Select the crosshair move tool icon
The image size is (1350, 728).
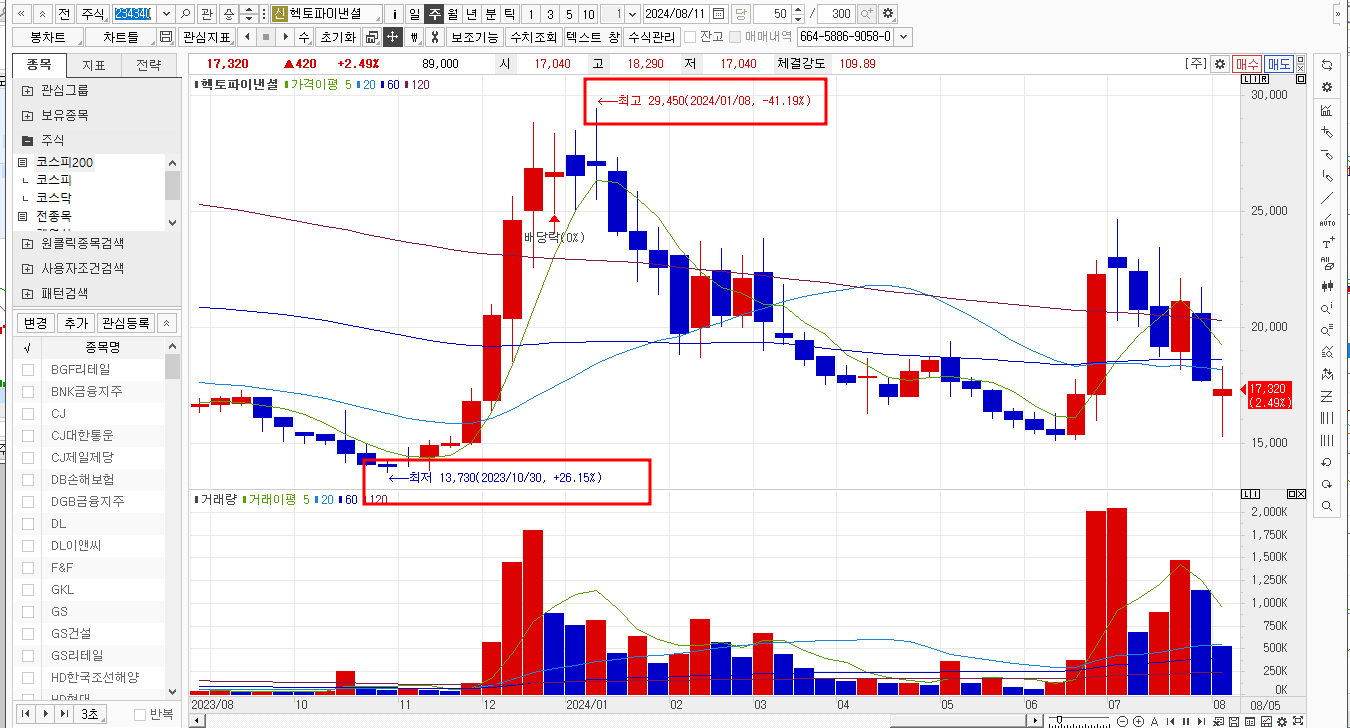click(392, 37)
